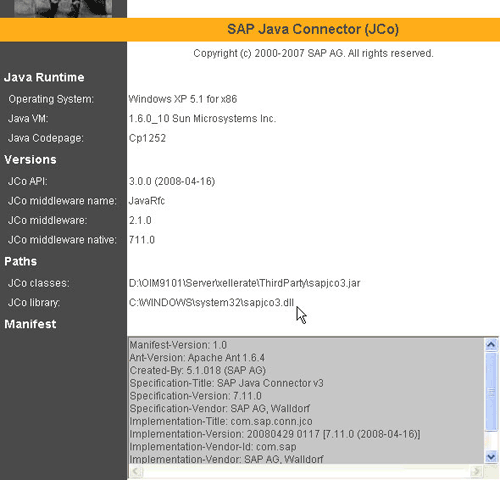Image resolution: width=500 pixels, height=480 pixels.
Task: Click the Implementation-Vendor: SAP AG, Walldorf line
Action: [x=226, y=459]
